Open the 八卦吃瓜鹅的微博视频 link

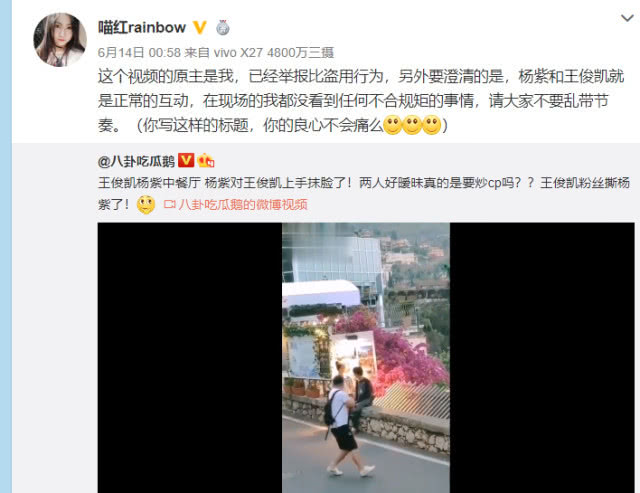coord(243,204)
